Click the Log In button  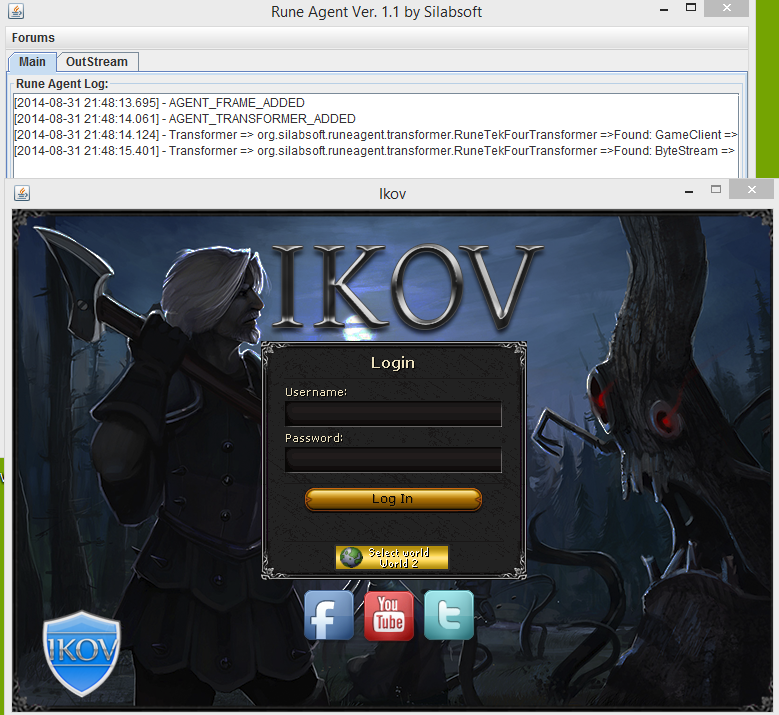pyautogui.click(x=393, y=499)
